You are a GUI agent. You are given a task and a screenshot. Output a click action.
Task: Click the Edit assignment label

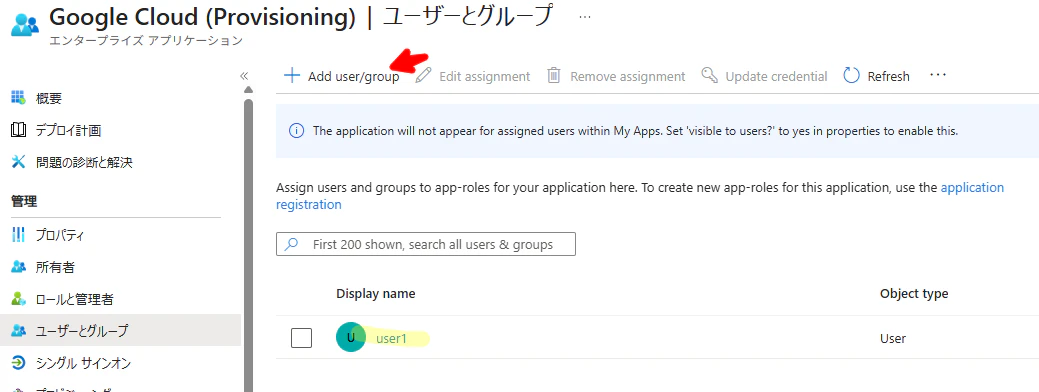(484, 76)
